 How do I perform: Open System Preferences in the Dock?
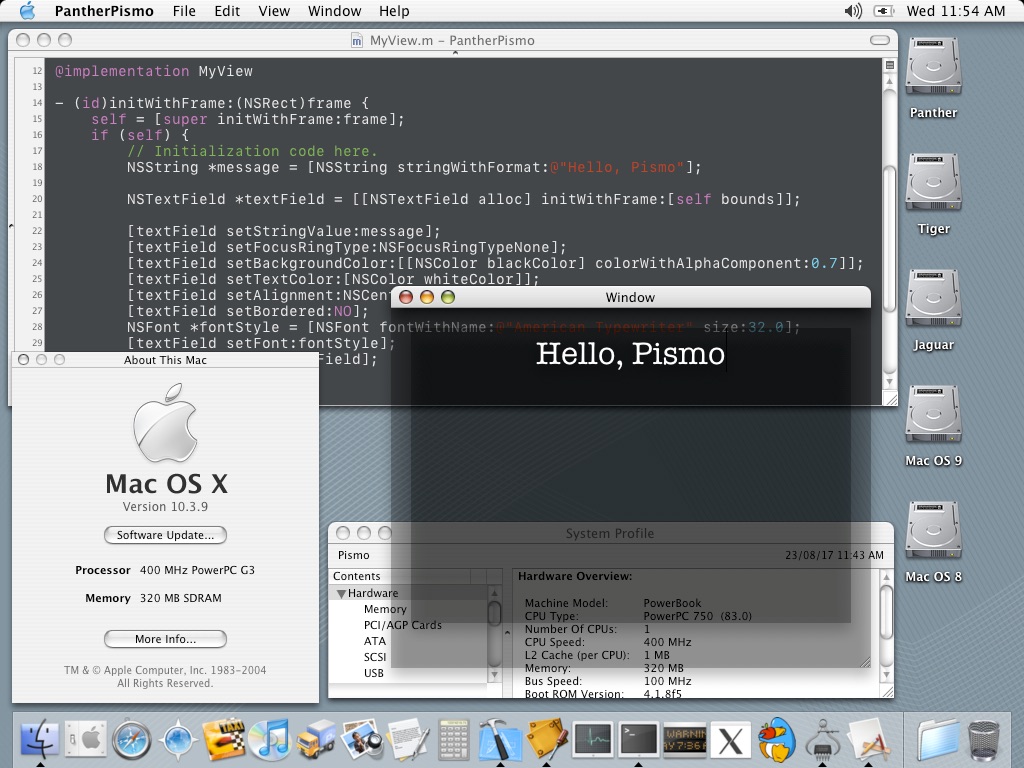click(86, 739)
